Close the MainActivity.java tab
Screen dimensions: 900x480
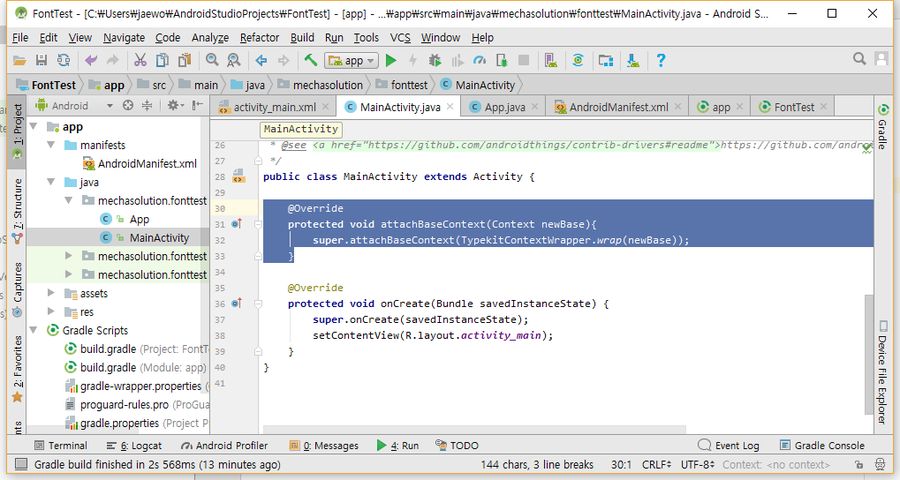point(450,106)
